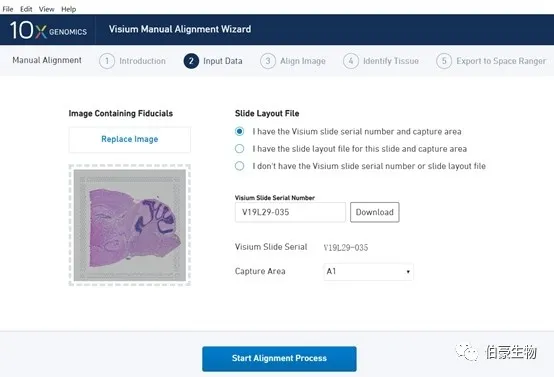Select 'I have the slide layout file' radio
Screen dimensions: 554x377
(240, 149)
